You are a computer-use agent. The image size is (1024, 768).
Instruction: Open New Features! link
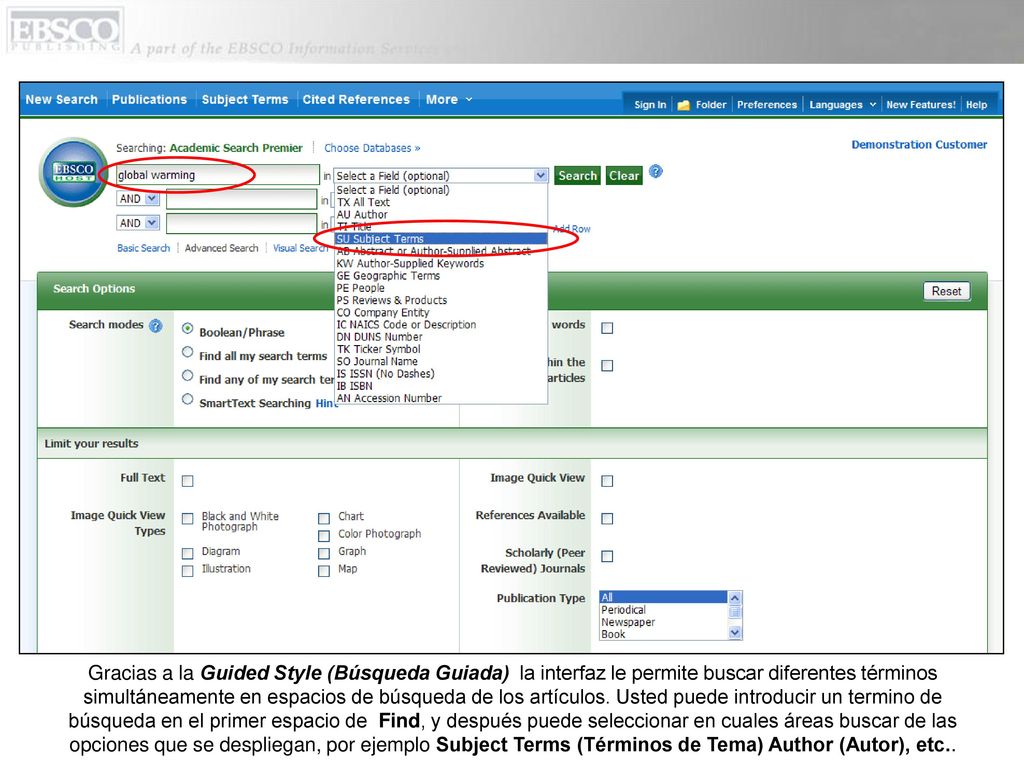pos(921,104)
